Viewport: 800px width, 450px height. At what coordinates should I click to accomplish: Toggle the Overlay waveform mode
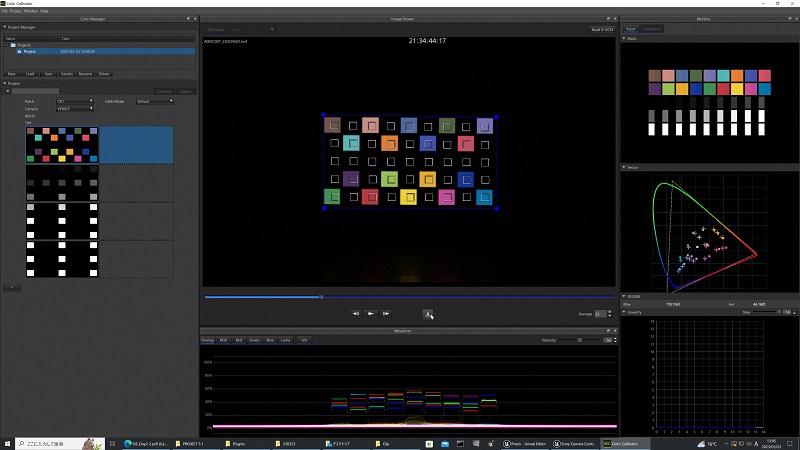207,340
